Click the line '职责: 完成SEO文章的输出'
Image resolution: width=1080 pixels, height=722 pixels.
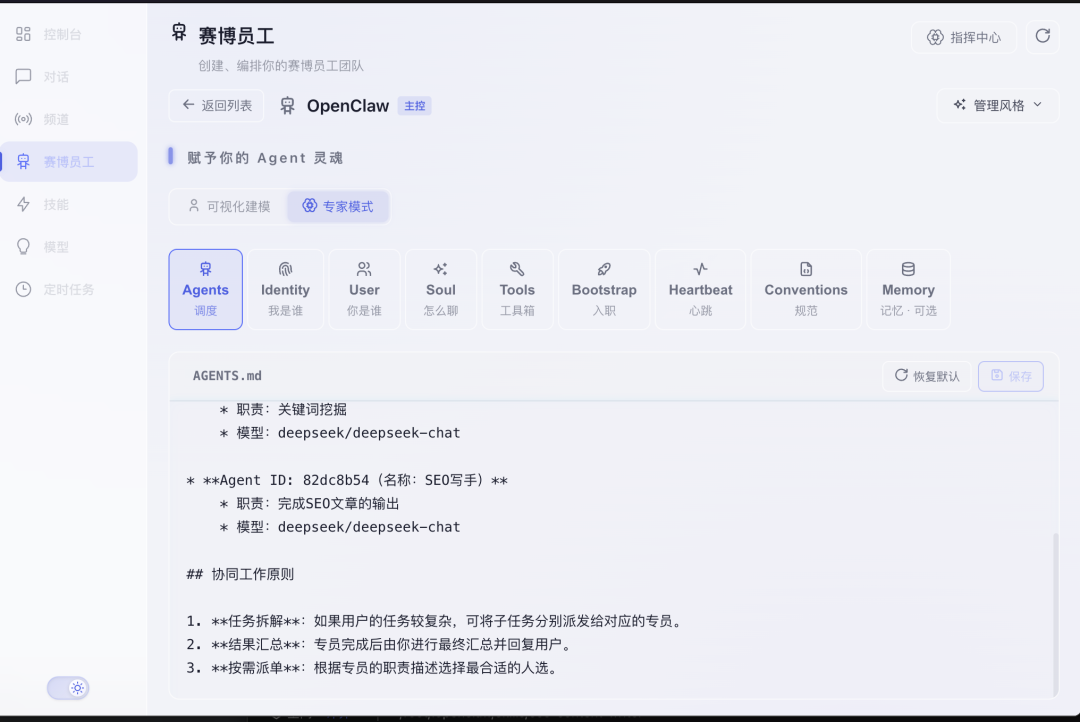coord(309,504)
